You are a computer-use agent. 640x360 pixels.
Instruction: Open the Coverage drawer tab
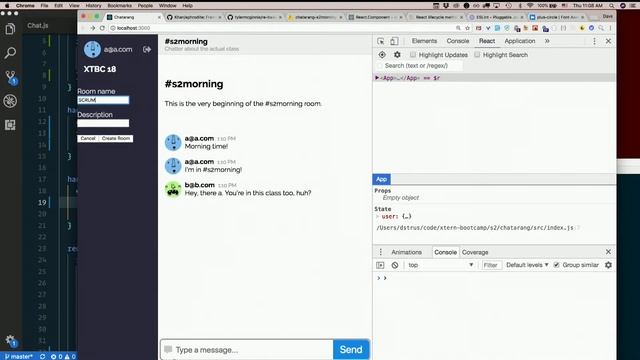[475, 252]
